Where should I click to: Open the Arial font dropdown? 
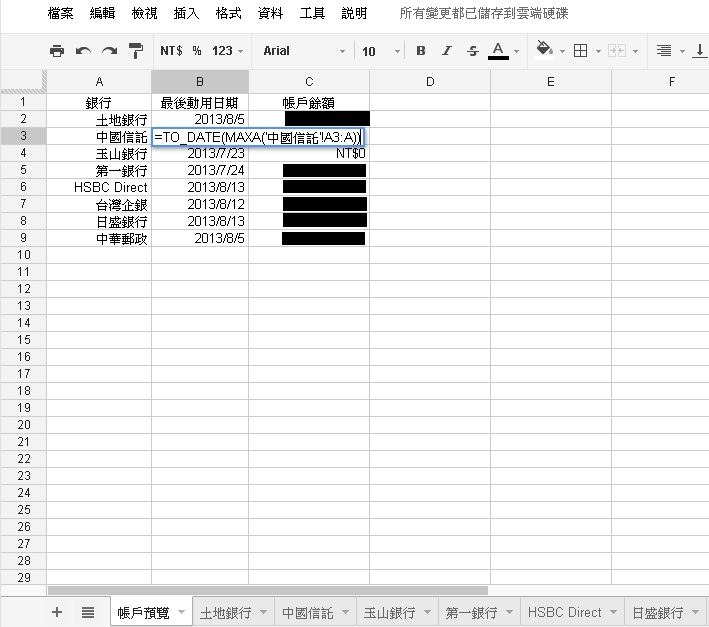(304, 51)
